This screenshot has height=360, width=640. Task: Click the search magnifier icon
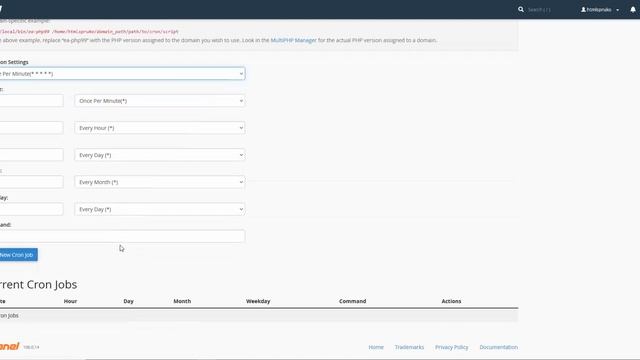pyautogui.click(x=521, y=9)
